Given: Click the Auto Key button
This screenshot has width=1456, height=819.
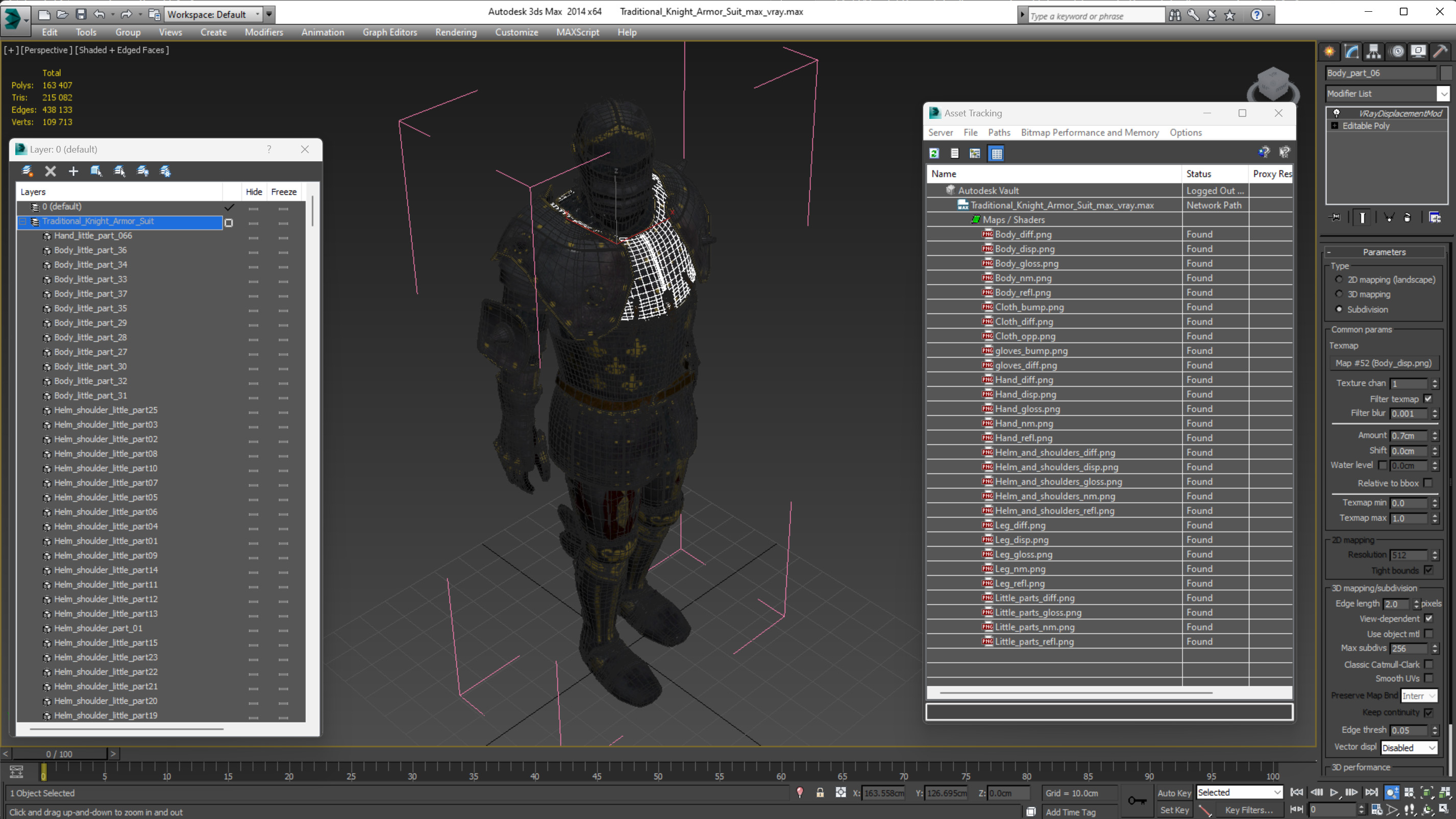Looking at the screenshot, I should [1174, 793].
